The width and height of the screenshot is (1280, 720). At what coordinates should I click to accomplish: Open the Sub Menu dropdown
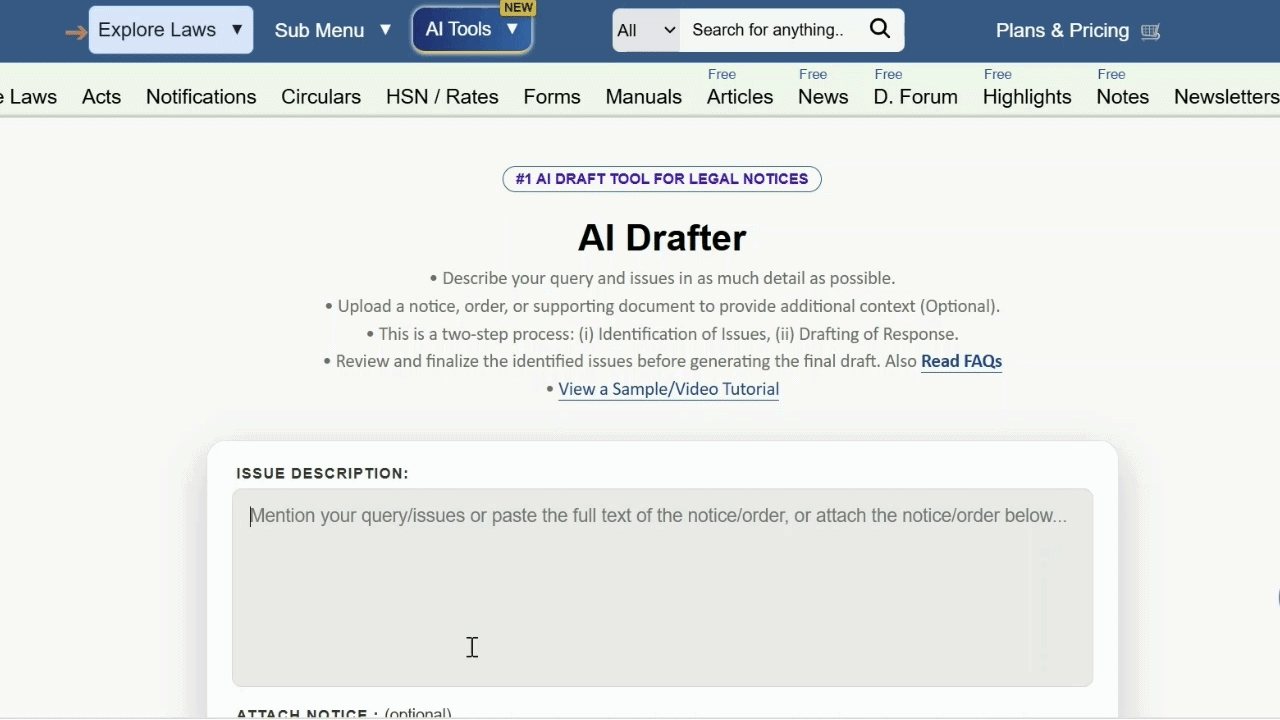coord(332,30)
